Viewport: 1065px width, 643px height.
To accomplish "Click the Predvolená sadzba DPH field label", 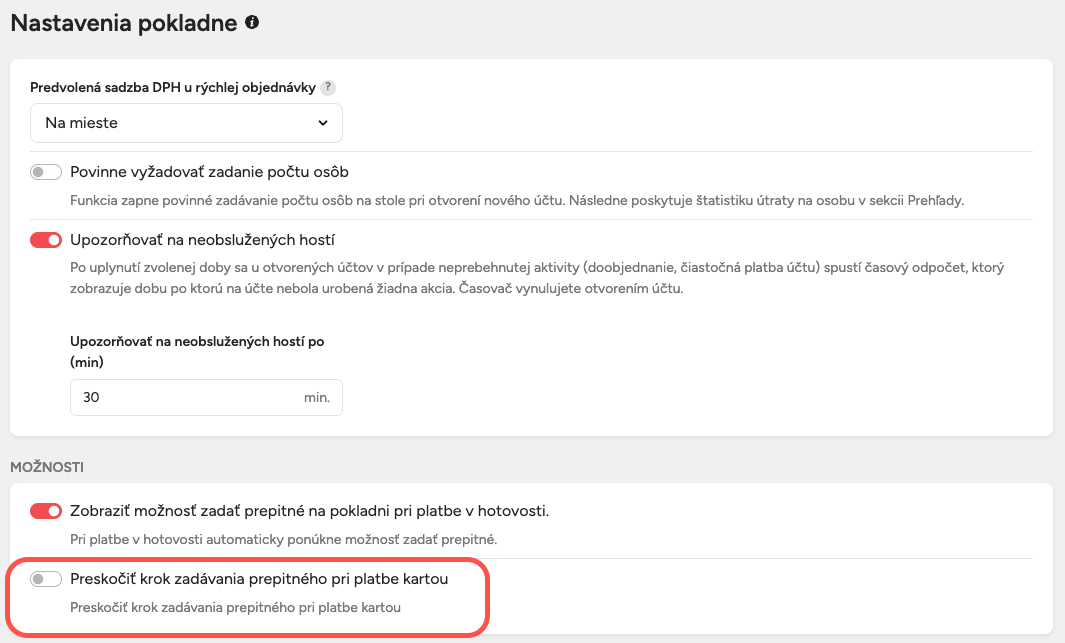I will [173, 88].
